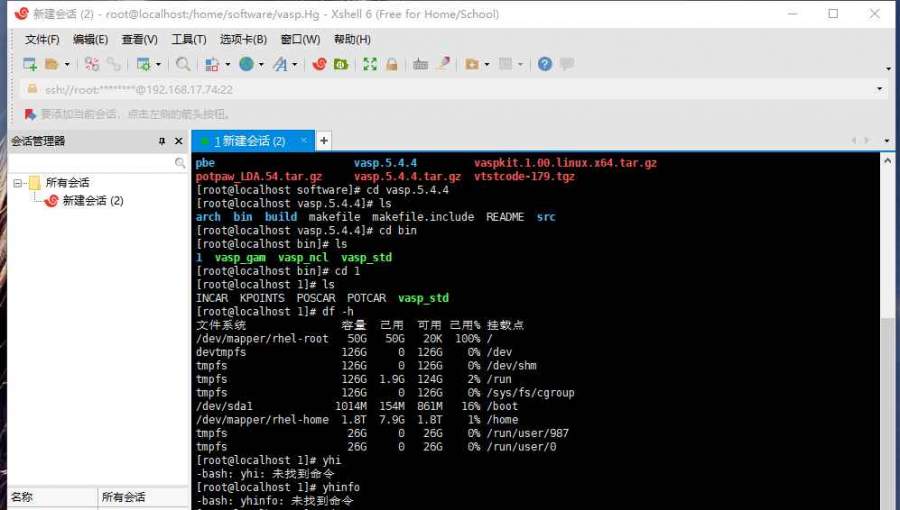
Task: Click the padlock lock-screen icon
Action: click(x=392, y=64)
